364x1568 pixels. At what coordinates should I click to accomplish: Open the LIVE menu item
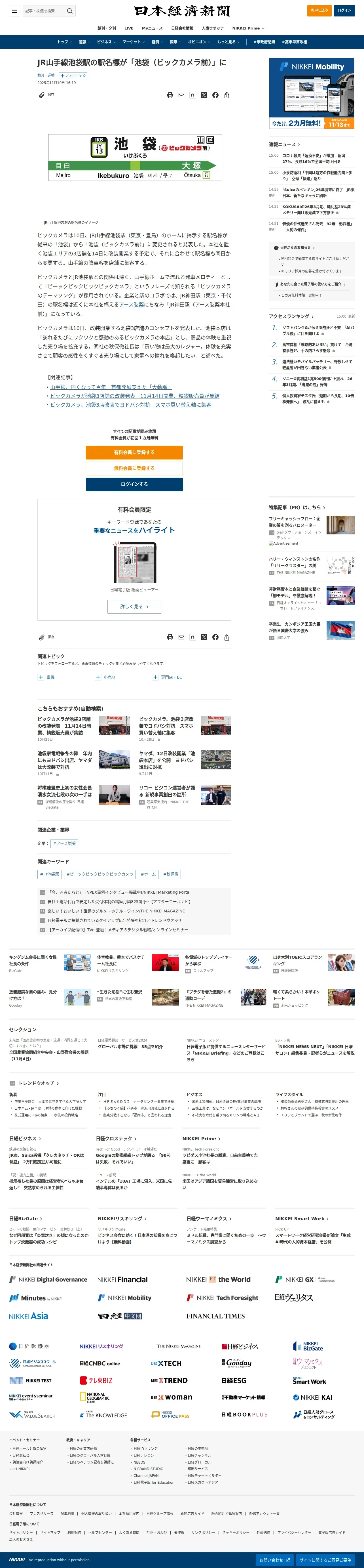[x=129, y=28]
